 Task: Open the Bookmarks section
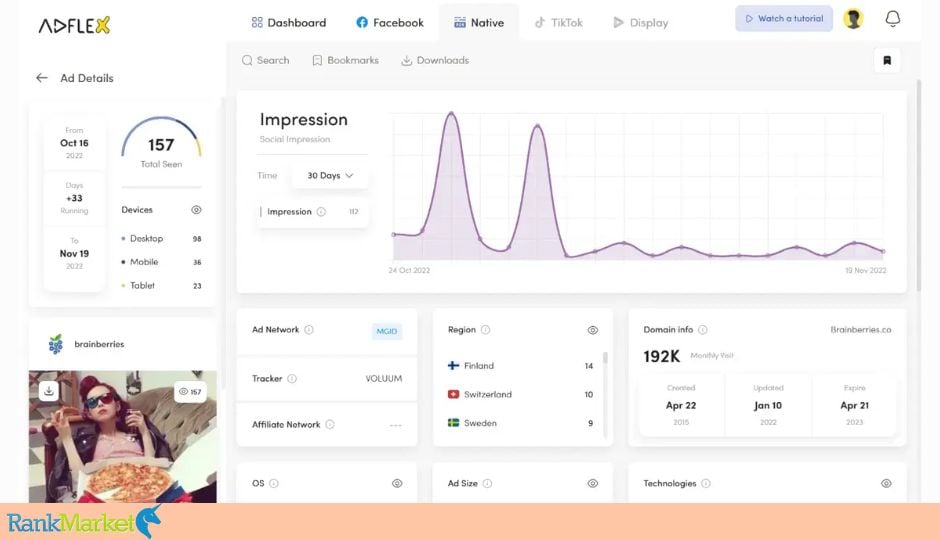(x=346, y=61)
